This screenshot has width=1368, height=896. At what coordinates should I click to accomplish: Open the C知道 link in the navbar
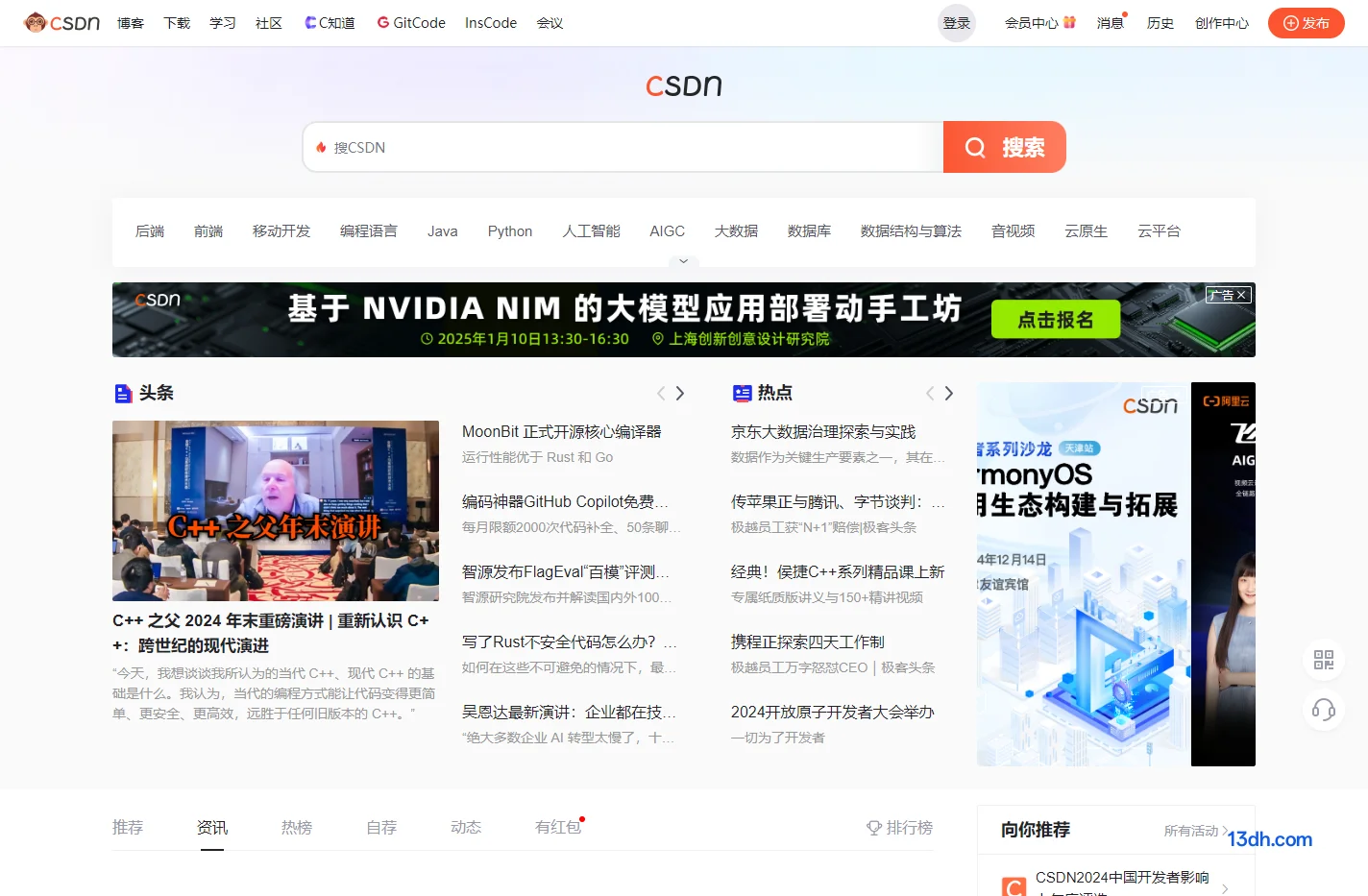[x=330, y=23]
